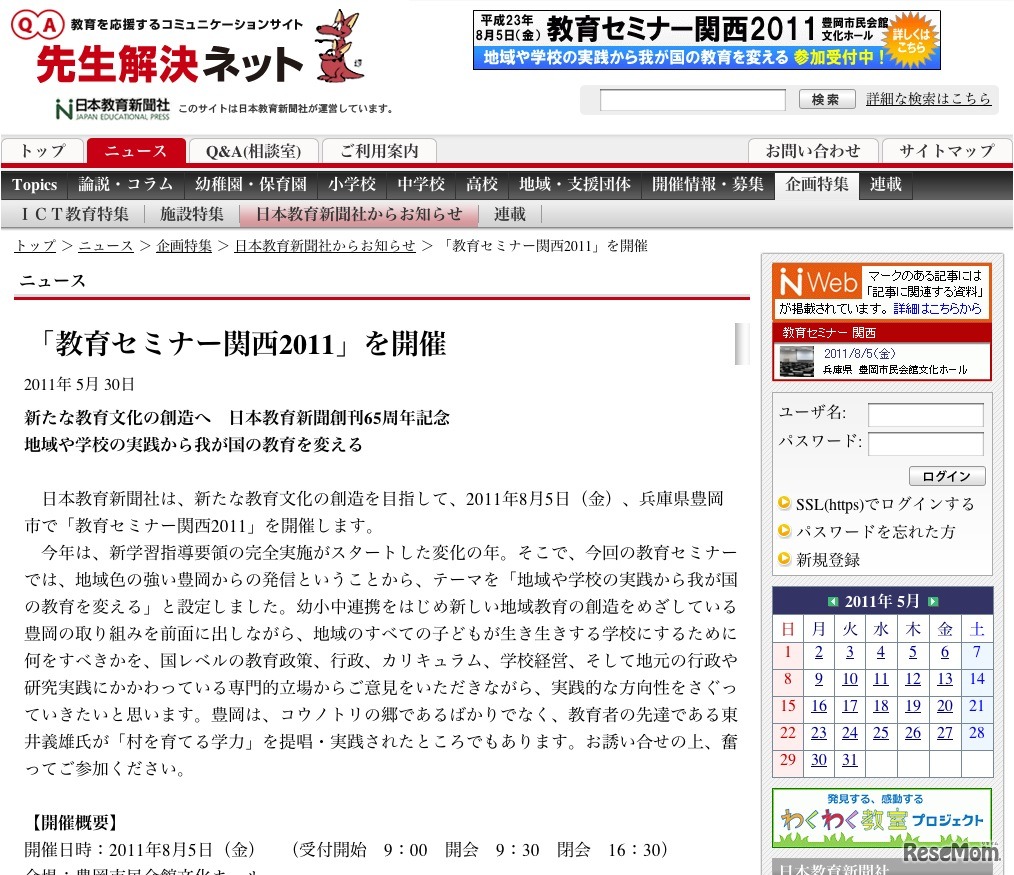The width and height of the screenshot is (1014, 875).
Task: Click the ログイン button
Action: click(947, 477)
